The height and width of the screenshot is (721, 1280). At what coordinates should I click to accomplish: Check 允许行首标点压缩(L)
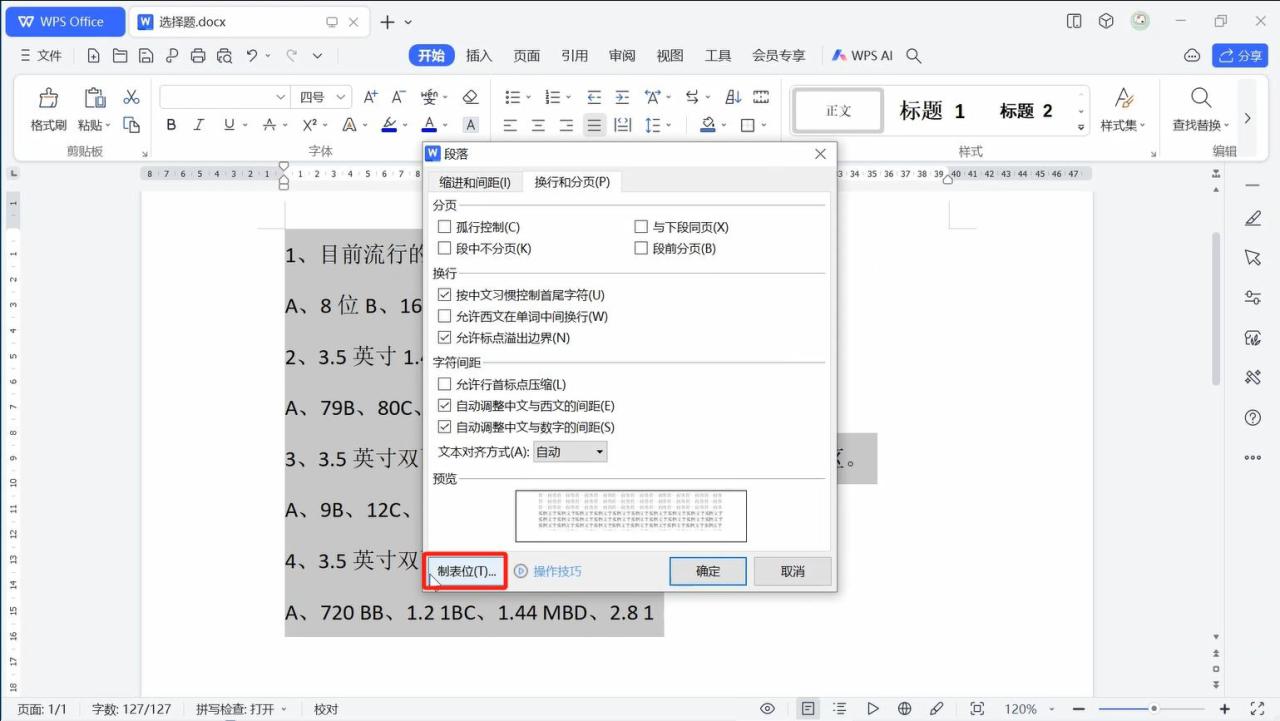tap(445, 384)
